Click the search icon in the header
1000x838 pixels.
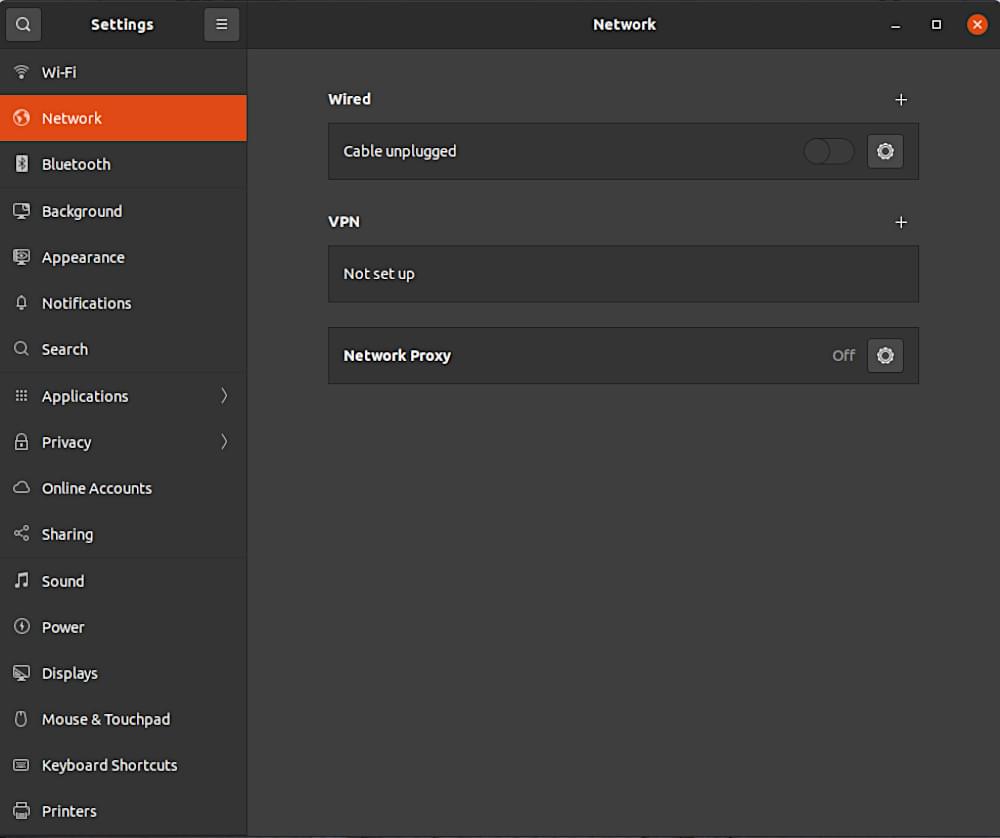click(x=22, y=23)
